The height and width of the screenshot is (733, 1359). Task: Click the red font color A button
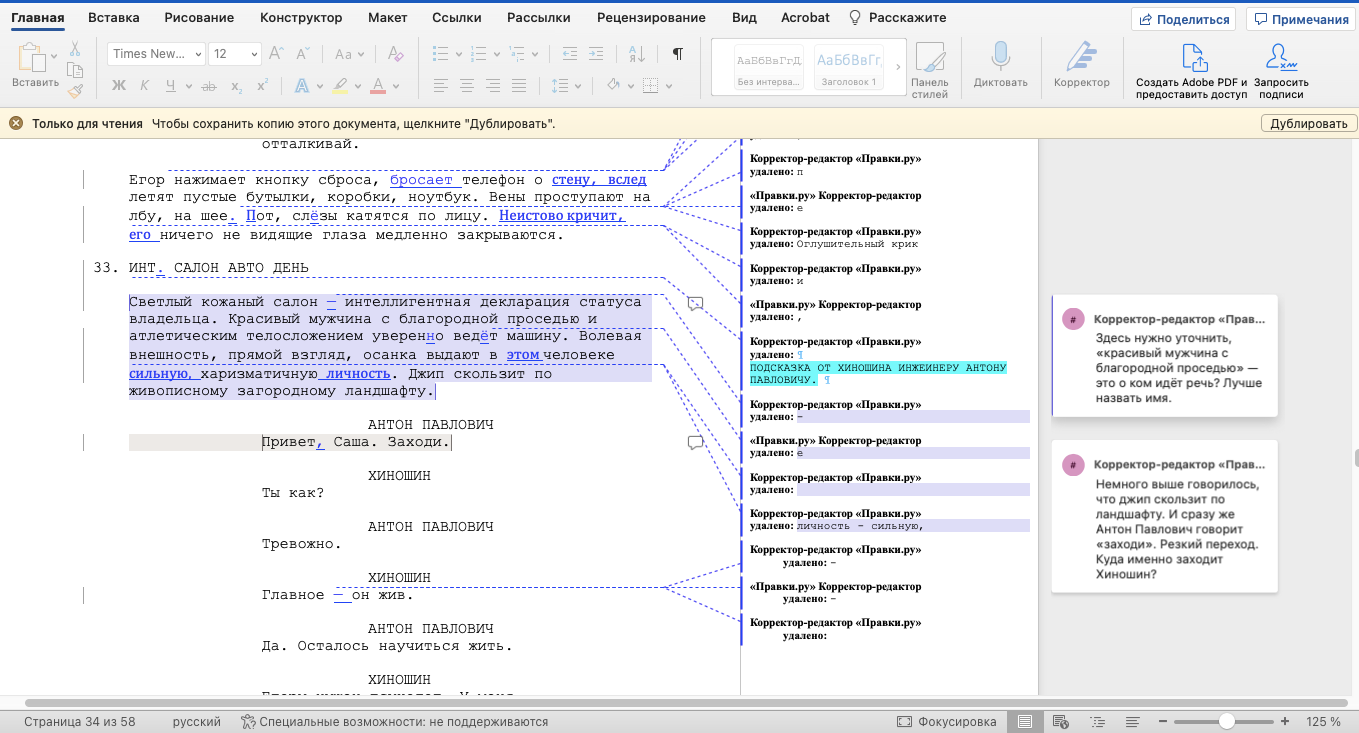click(378, 86)
